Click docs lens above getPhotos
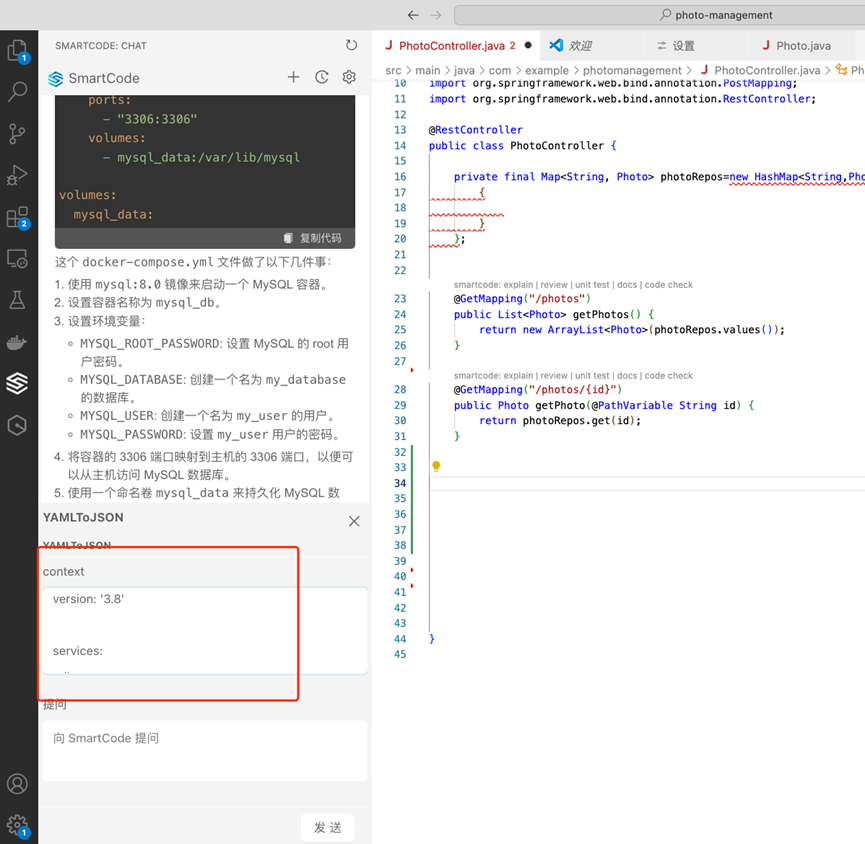Viewport: 865px width, 844px height. coord(627,285)
